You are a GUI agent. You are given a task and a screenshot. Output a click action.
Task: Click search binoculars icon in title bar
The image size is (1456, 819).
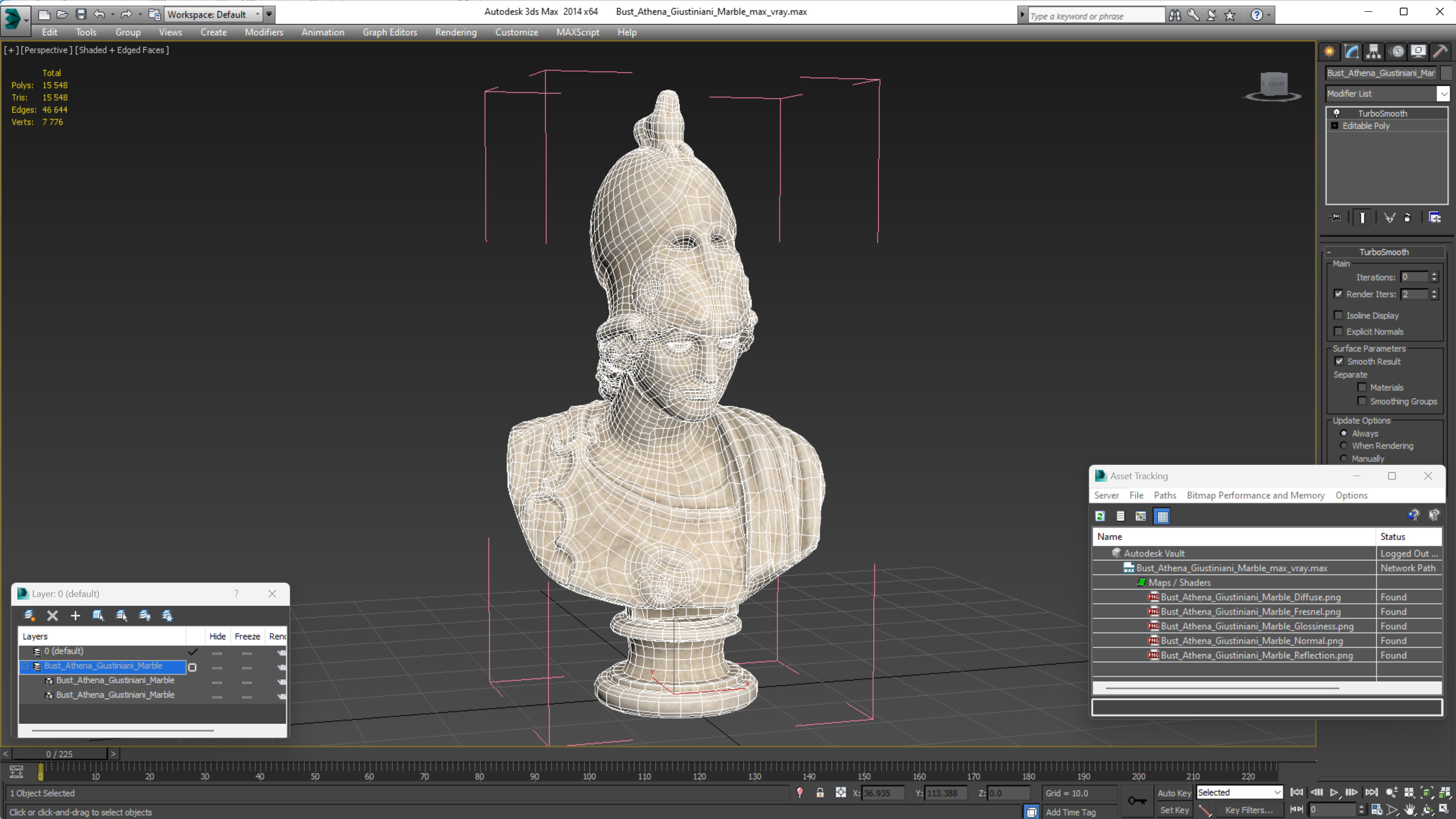click(x=1174, y=15)
